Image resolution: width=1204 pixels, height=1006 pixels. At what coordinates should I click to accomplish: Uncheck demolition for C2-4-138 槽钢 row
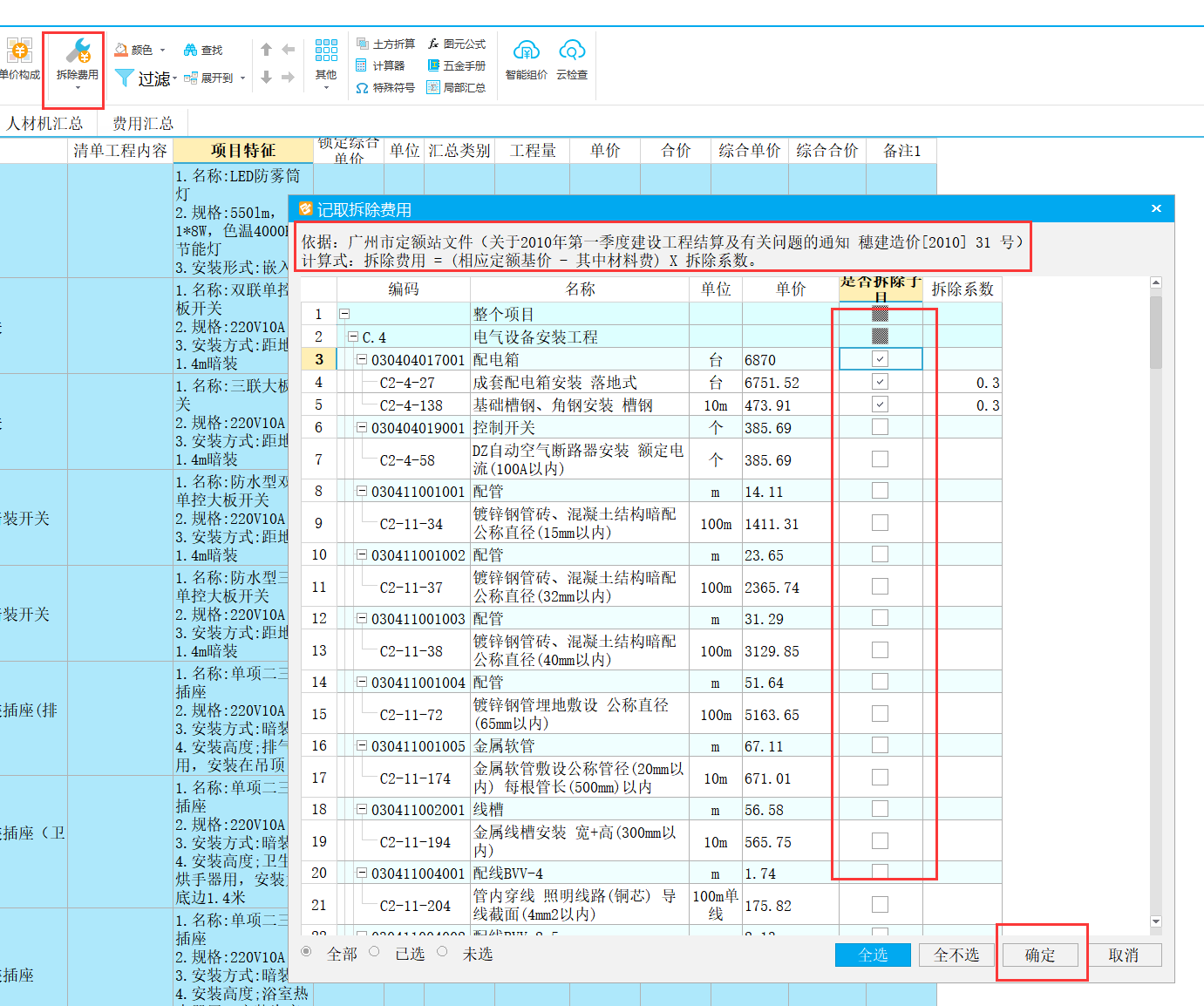[881, 404]
